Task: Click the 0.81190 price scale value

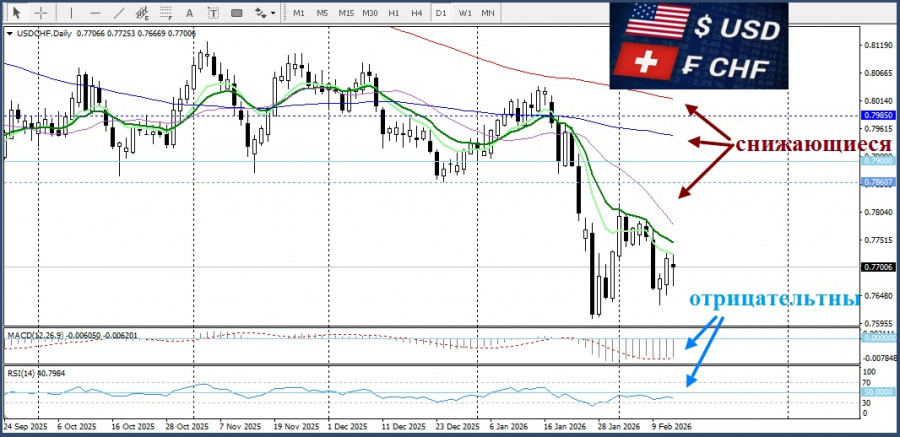Action: click(879, 45)
